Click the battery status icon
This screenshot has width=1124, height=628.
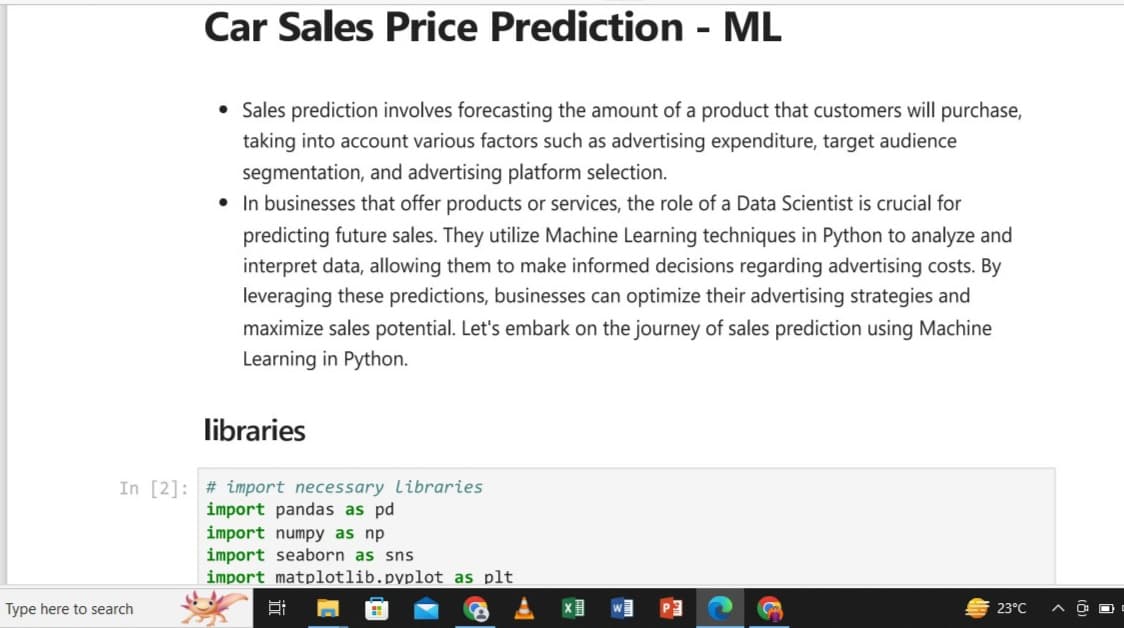(1106, 608)
